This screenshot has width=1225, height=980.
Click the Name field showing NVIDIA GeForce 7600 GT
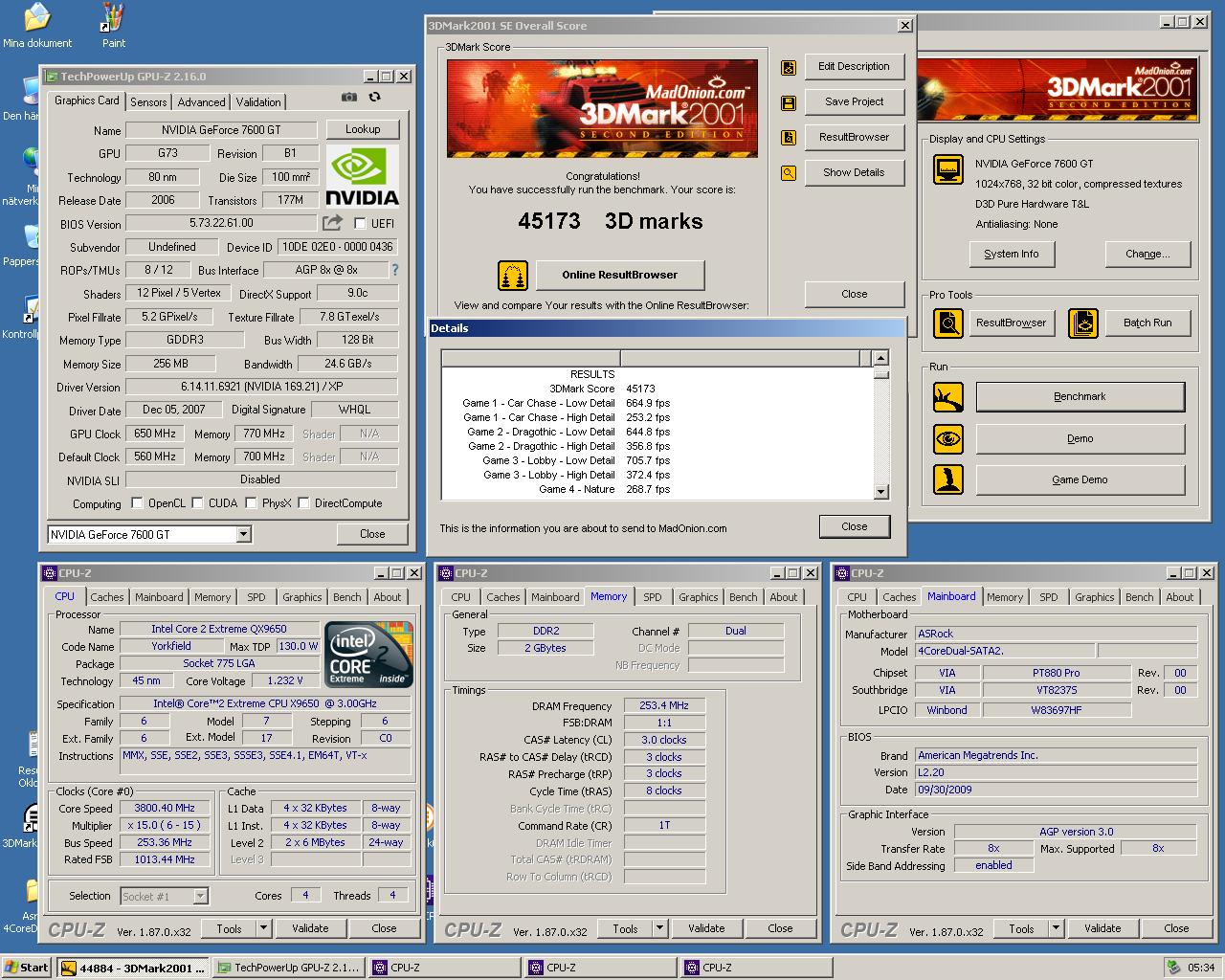pos(221,130)
